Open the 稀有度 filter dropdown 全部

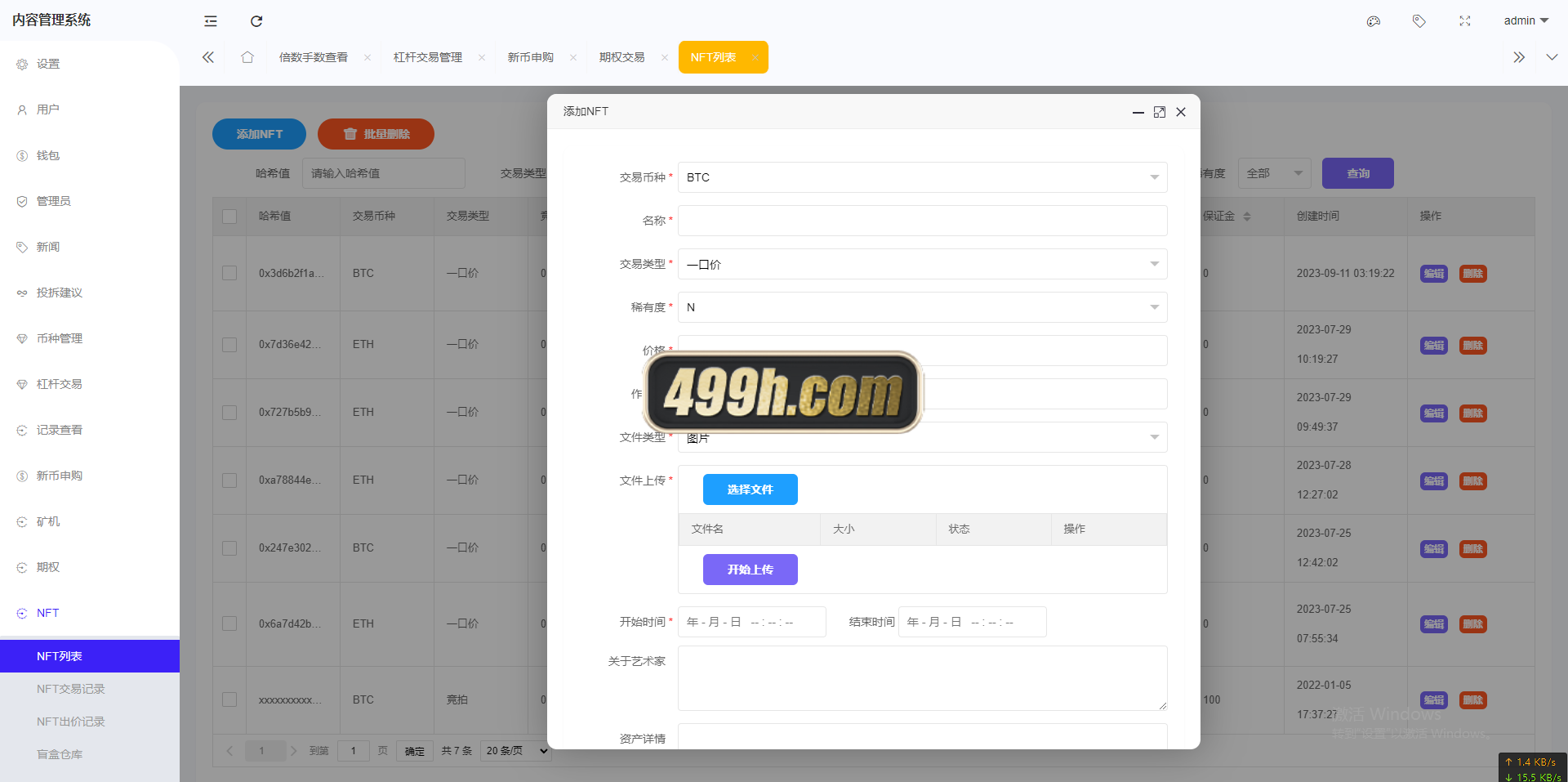click(x=1275, y=173)
